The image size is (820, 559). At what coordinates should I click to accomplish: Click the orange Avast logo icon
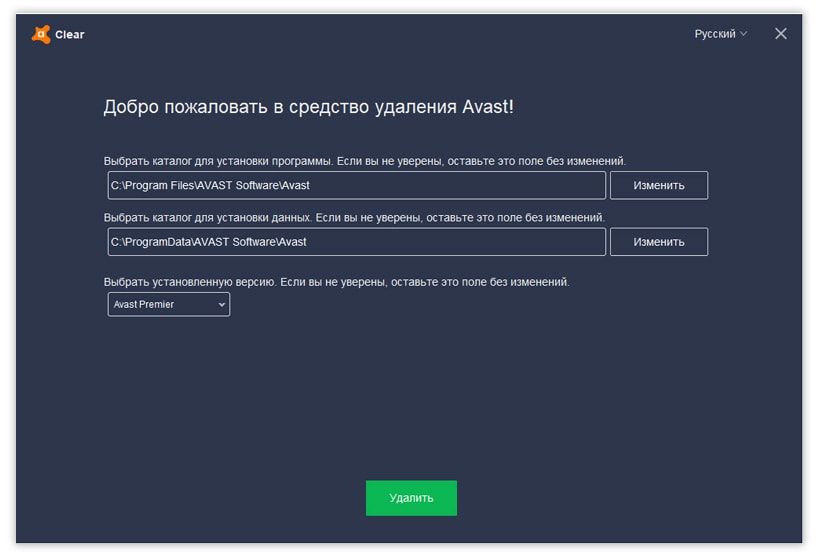click(41, 35)
